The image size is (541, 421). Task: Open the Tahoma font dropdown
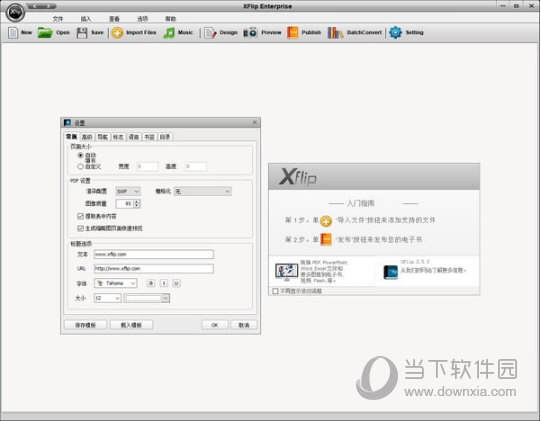116,283
